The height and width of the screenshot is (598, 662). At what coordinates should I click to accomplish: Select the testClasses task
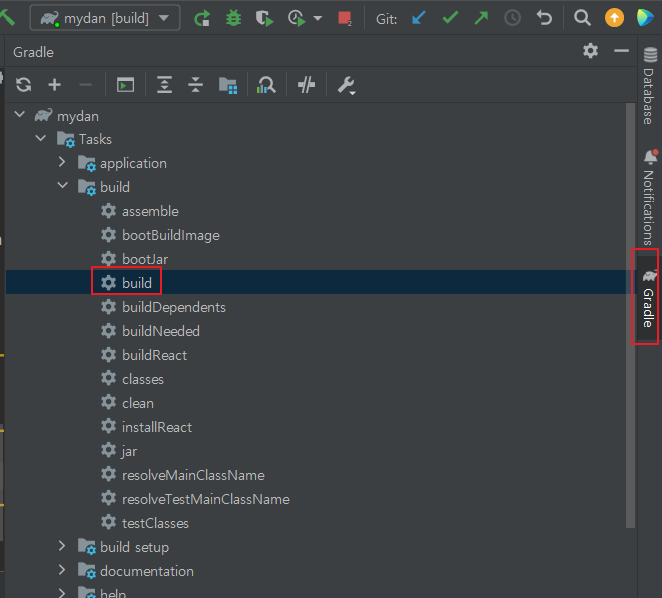point(155,524)
